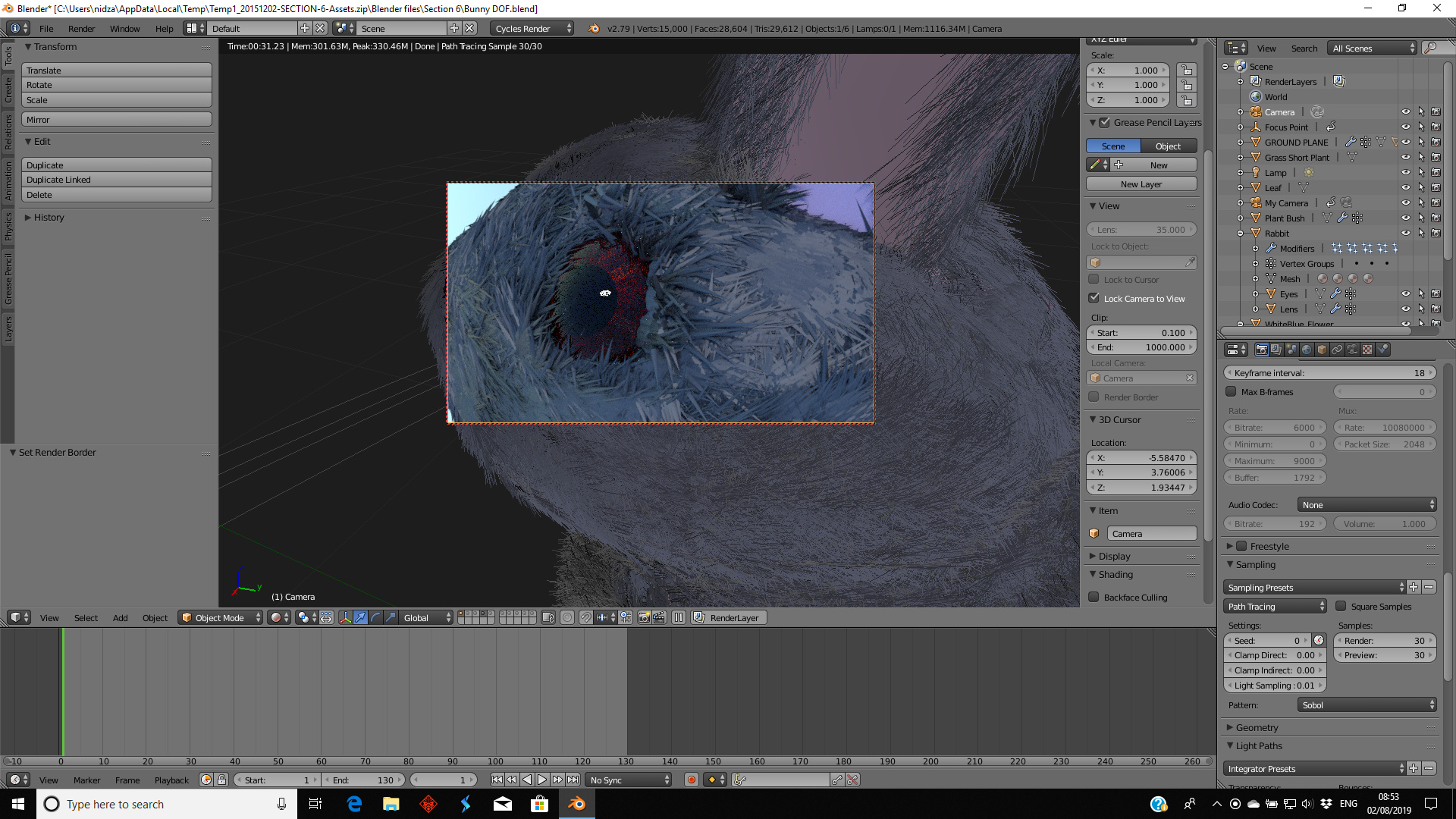The width and height of the screenshot is (1456, 819).
Task: Open the timeline Marker menu
Action: tap(86, 780)
